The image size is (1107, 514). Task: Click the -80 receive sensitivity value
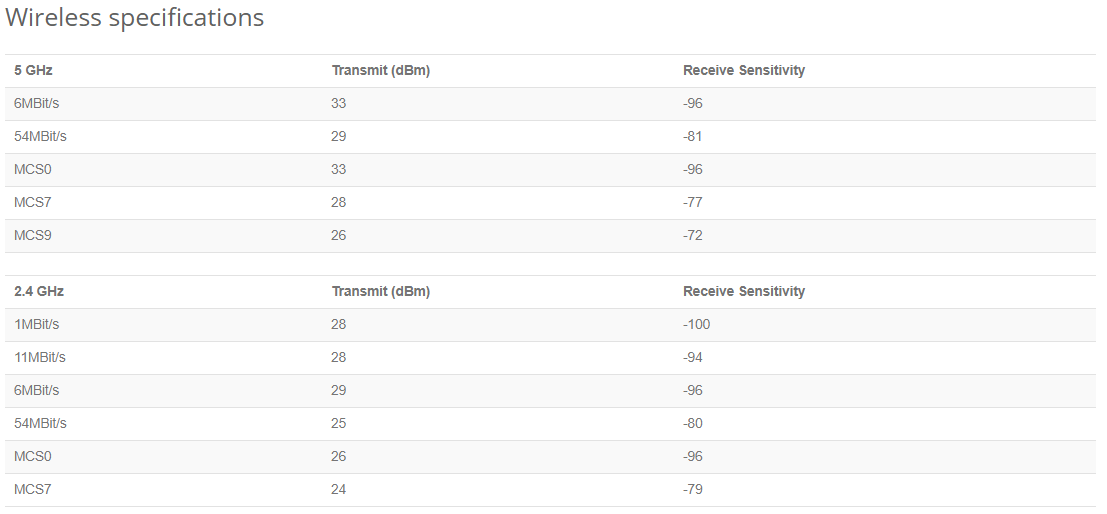[x=693, y=424]
